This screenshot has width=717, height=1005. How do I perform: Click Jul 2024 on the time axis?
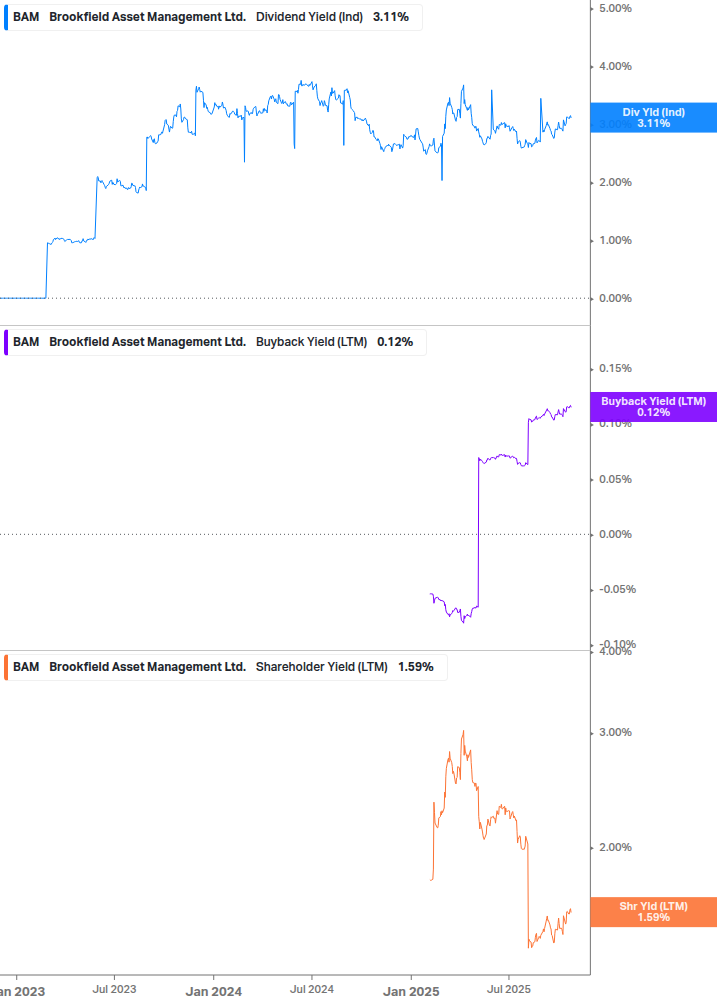(311, 991)
